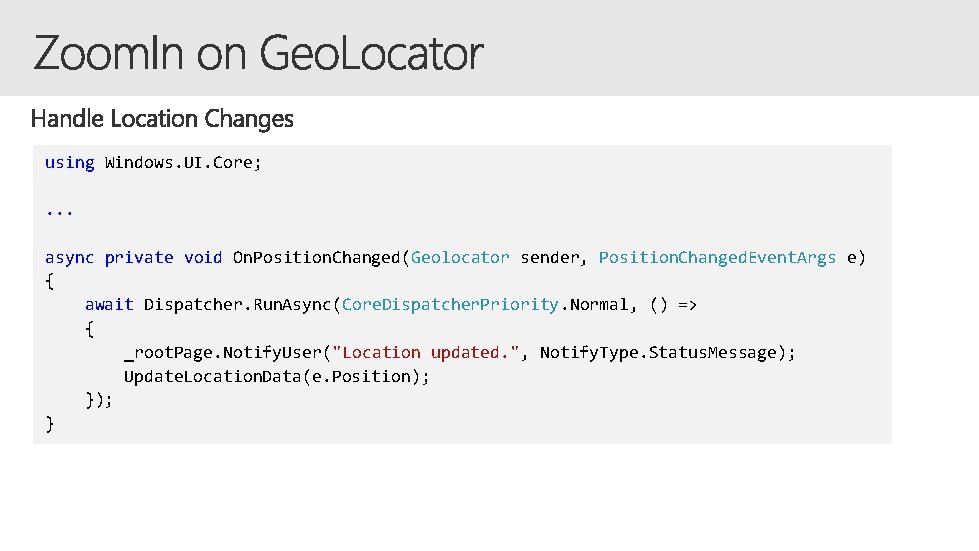979x551 pixels.
Task: Click the "await" keyword
Action: click(109, 304)
